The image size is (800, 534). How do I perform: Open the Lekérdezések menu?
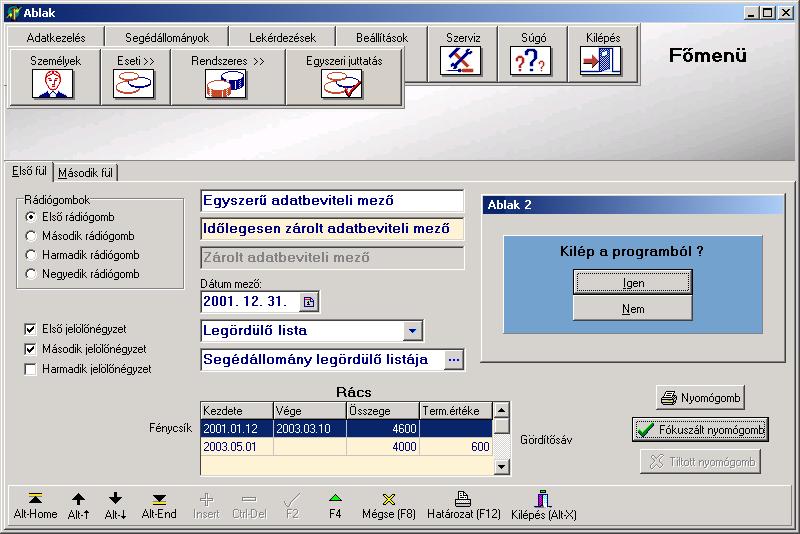[282, 38]
